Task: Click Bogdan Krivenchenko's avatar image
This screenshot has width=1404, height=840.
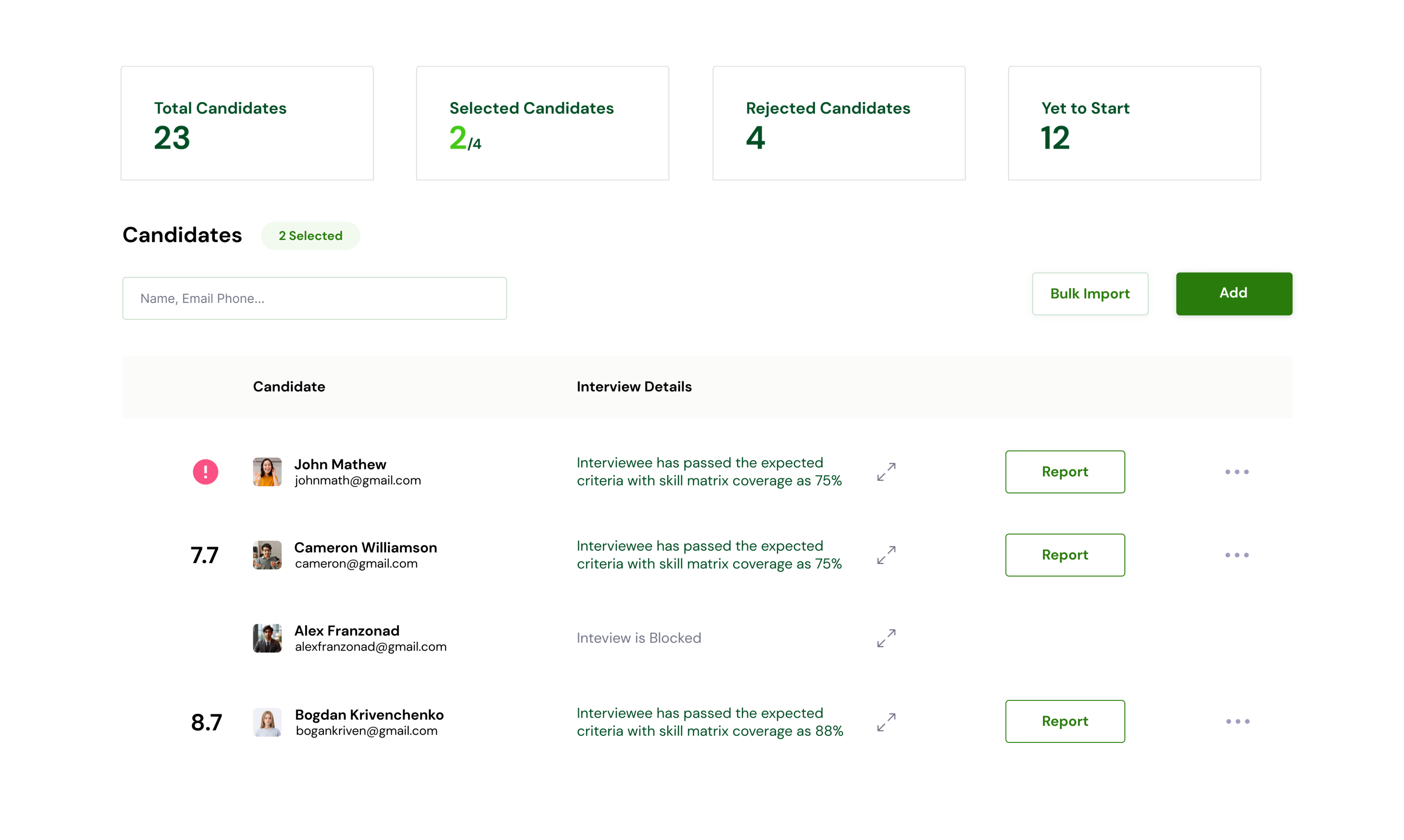Action: [x=267, y=722]
